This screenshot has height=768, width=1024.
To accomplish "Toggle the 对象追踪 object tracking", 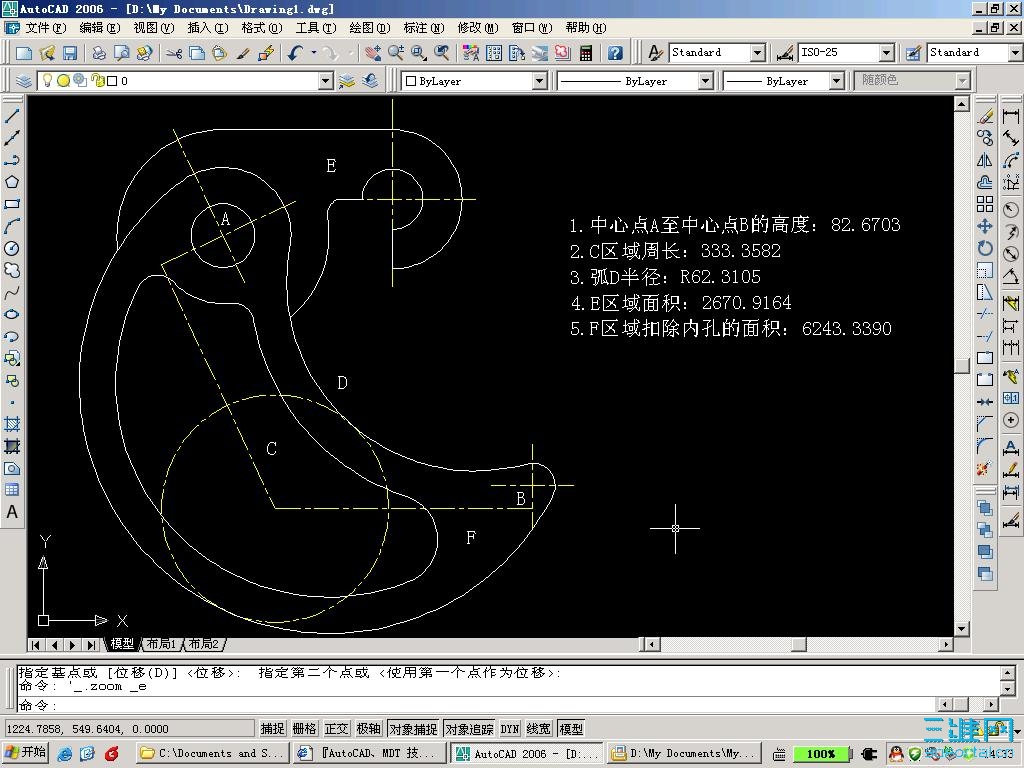I will [470, 729].
